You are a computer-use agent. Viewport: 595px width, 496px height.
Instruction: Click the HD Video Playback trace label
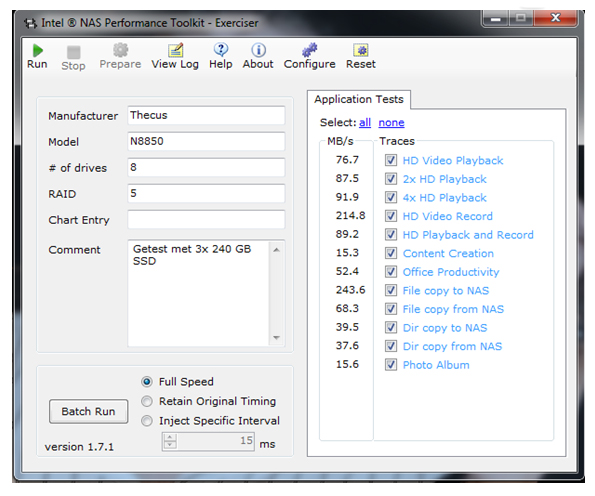(x=453, y=161)
